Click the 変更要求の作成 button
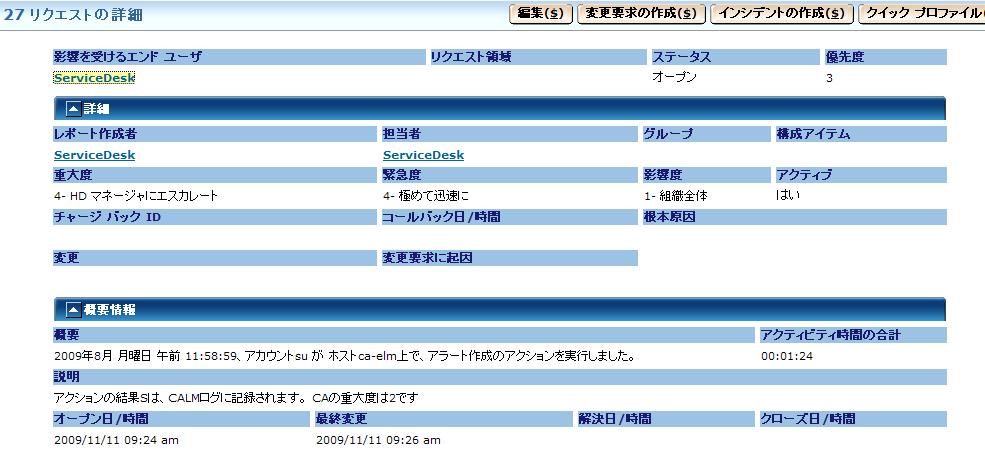Viewport: 985px width, 452px height. pos(641,14)
